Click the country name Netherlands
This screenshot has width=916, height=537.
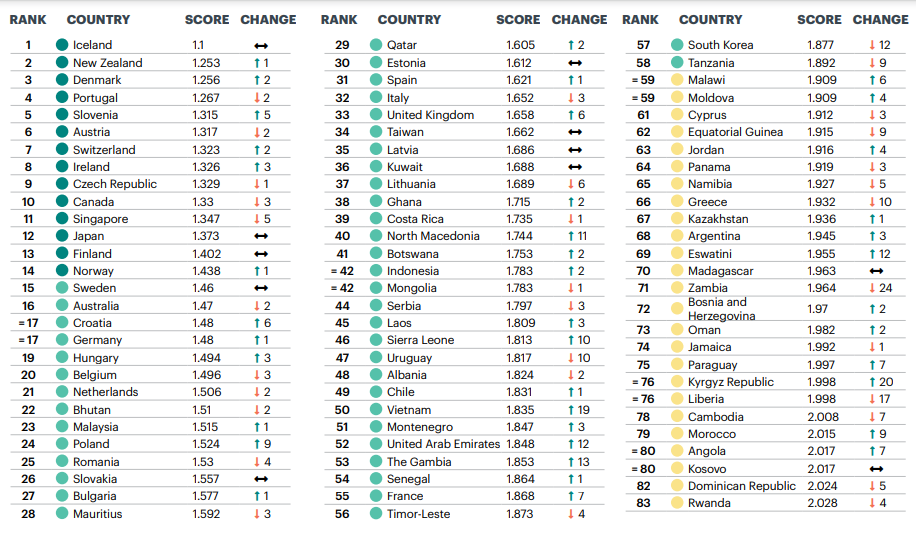106,392
